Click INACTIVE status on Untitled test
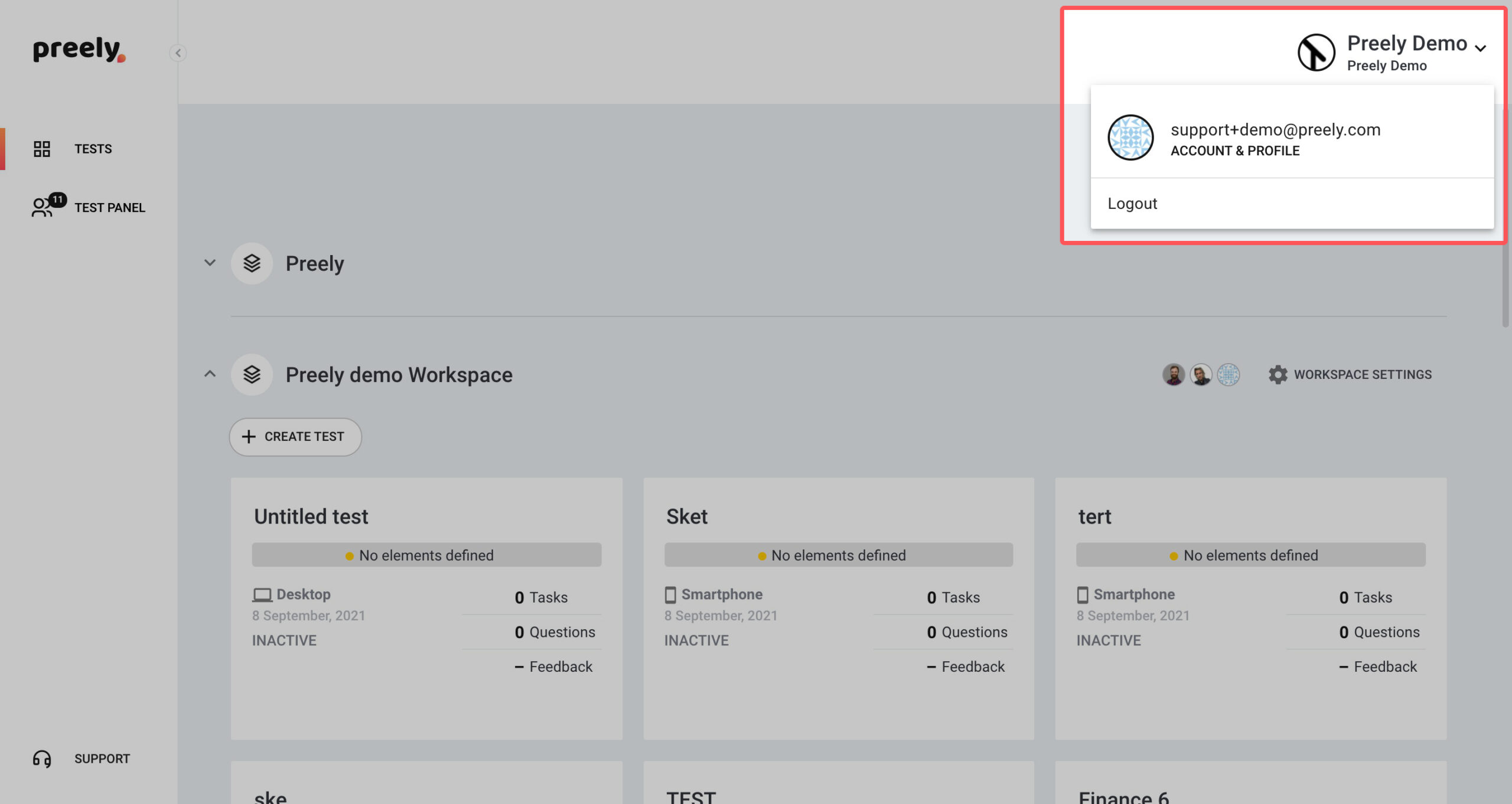1512x804 pixels. click(x=284, y=640)
